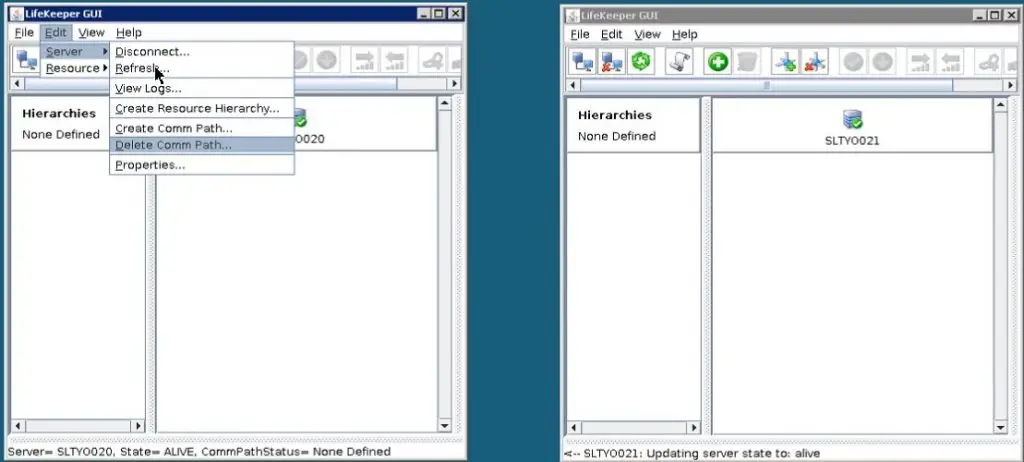Viewport: 1024px width, 462px height.
Task: Open Help menu in left window
Action: [x=129, y=32]
